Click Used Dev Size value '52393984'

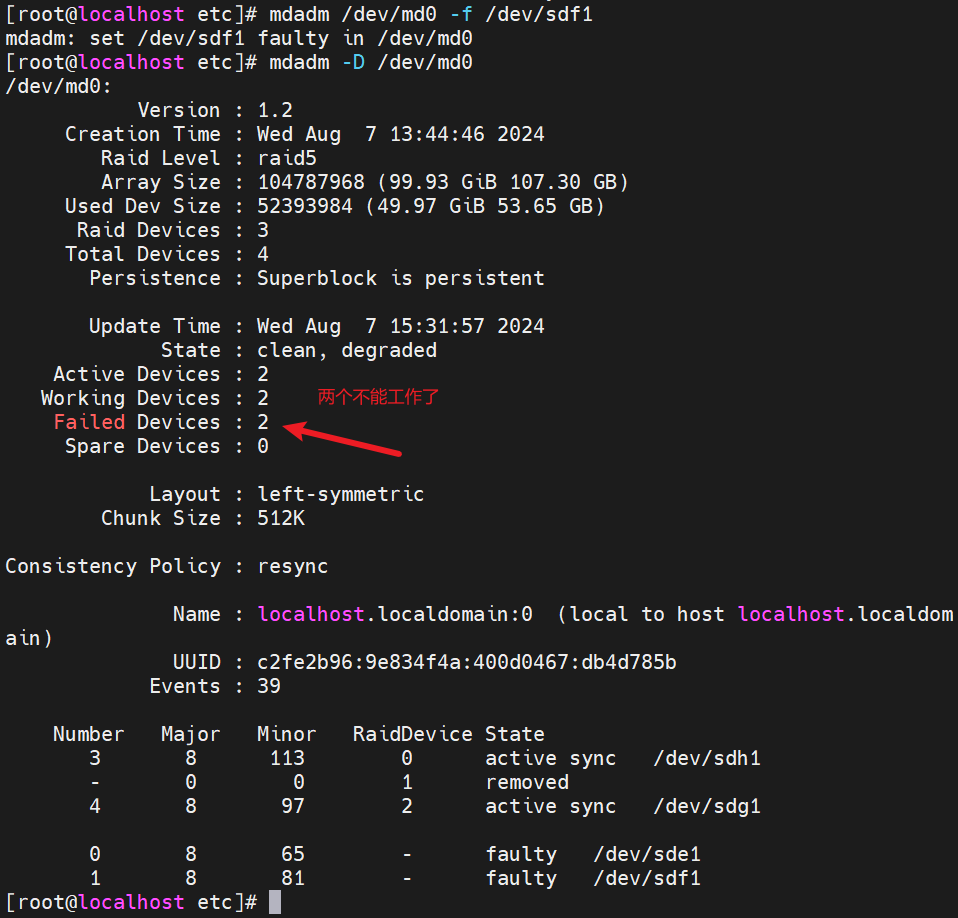(305, 206)
